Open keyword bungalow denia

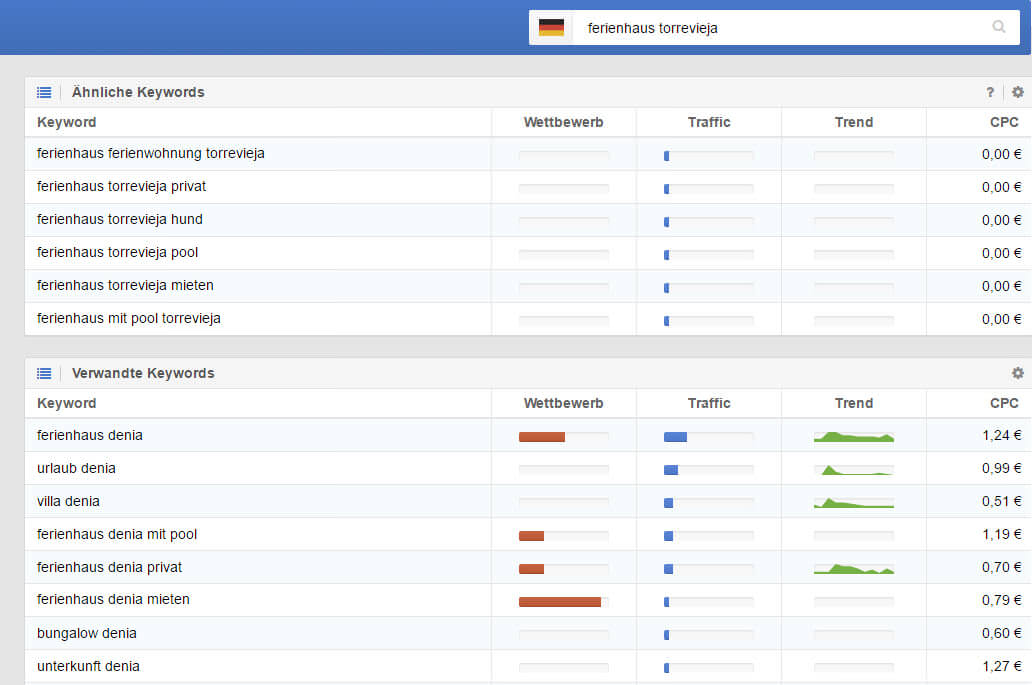point(87,633)
